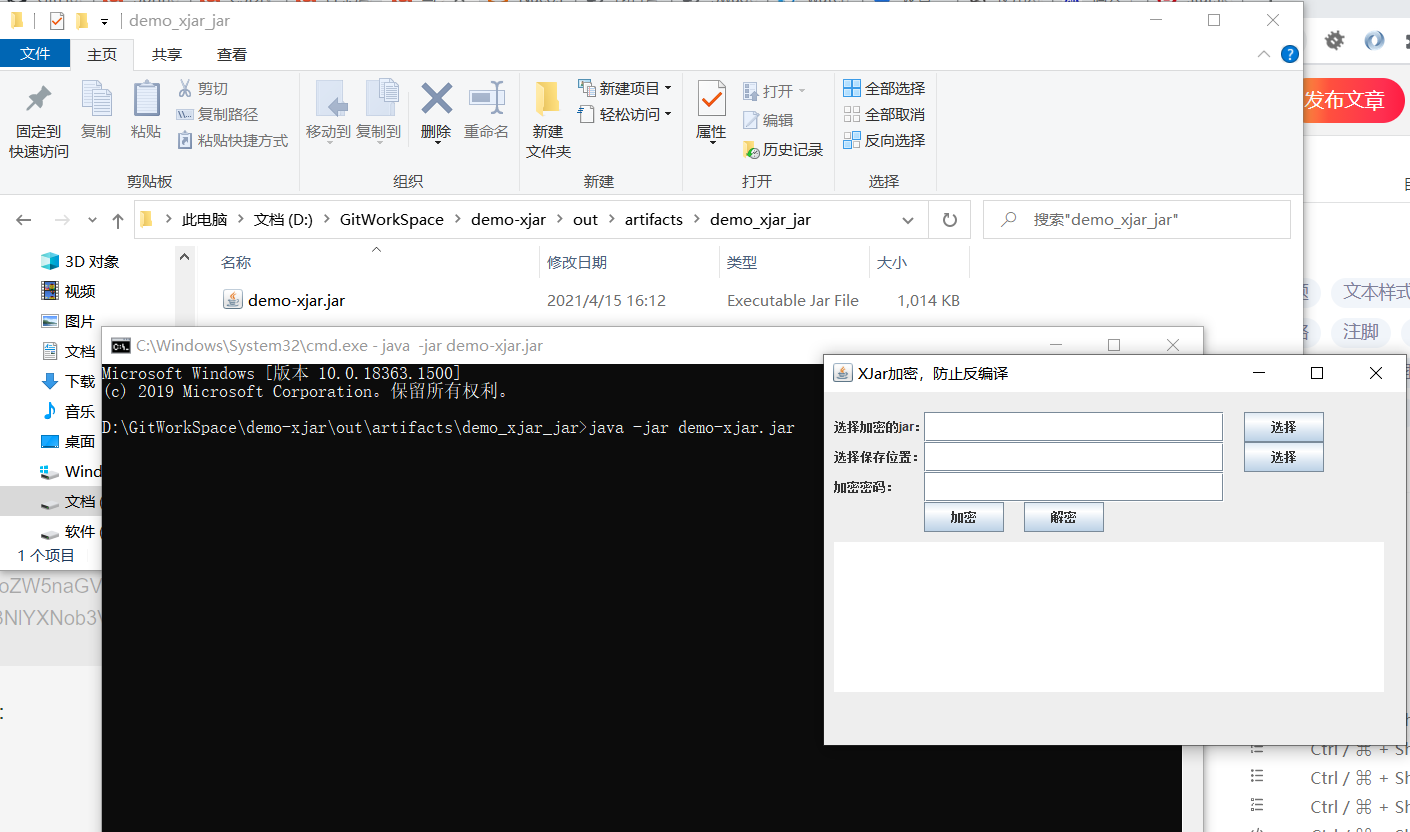This screenshot has width=1410, height=832.
Task: Click the first 选择 button for the jar file
Action: 1284,427
